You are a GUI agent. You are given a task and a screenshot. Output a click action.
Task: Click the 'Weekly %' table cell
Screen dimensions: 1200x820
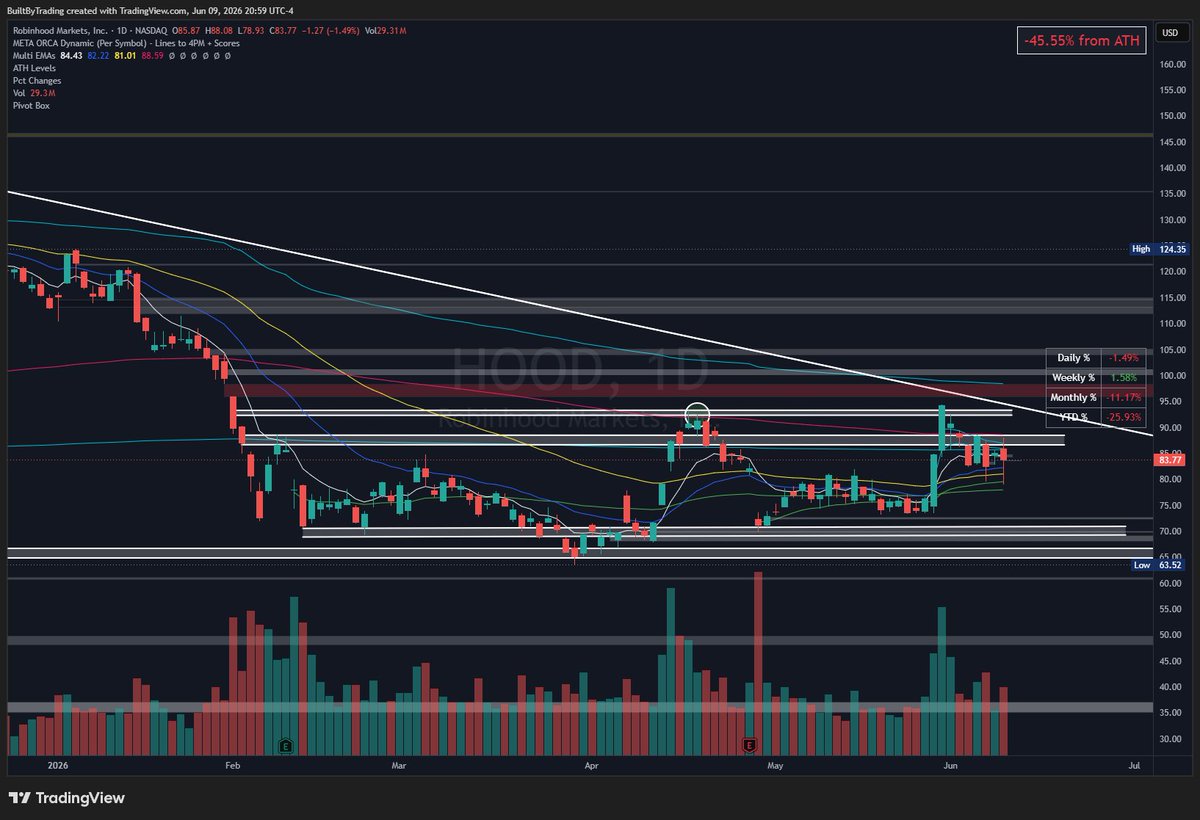click(x=1073, y=377)
